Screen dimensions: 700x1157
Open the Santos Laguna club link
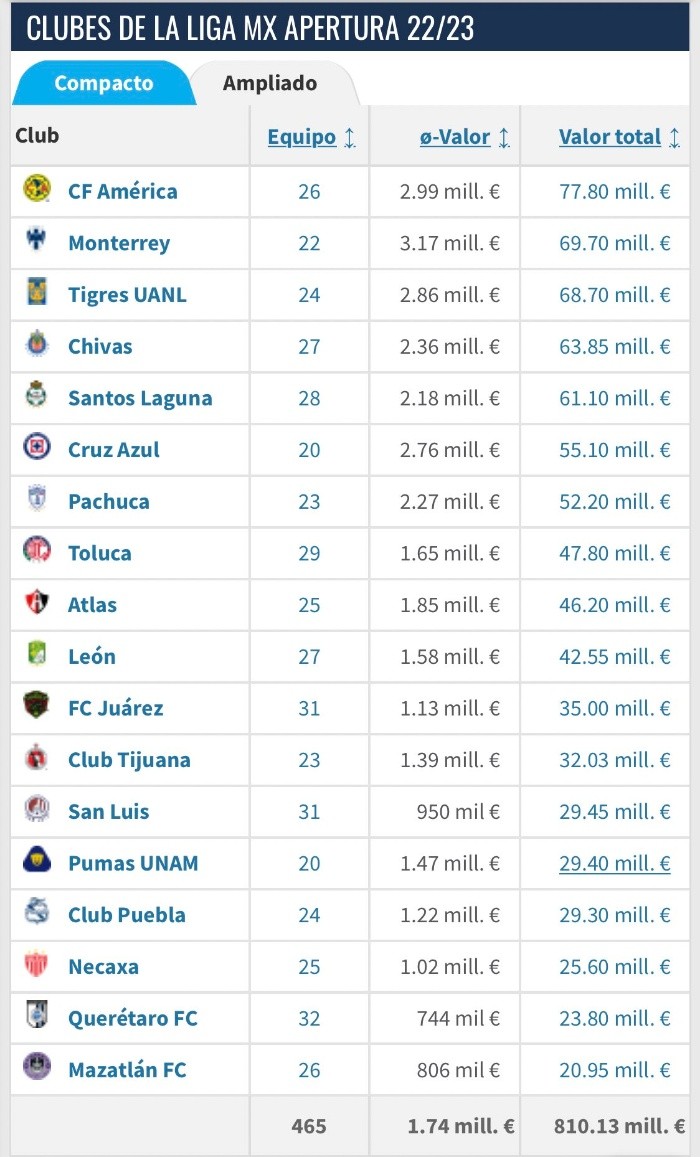140,398
